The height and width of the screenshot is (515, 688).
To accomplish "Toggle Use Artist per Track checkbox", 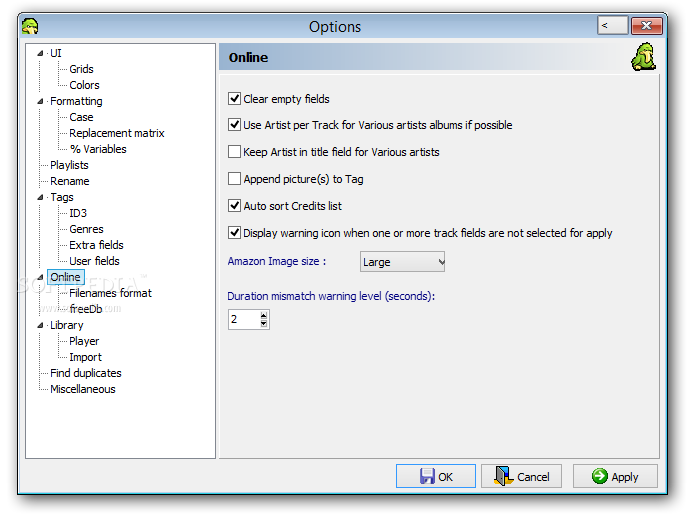I will click(234, 125).
